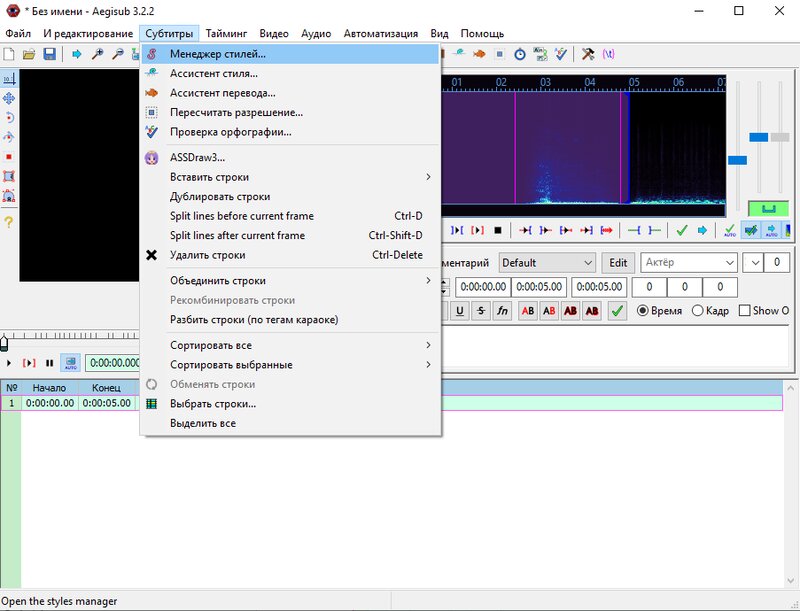The image size is (800, 611).
Task: Zoom out the video using magnifier minus
Action: (x=117, y=54)
